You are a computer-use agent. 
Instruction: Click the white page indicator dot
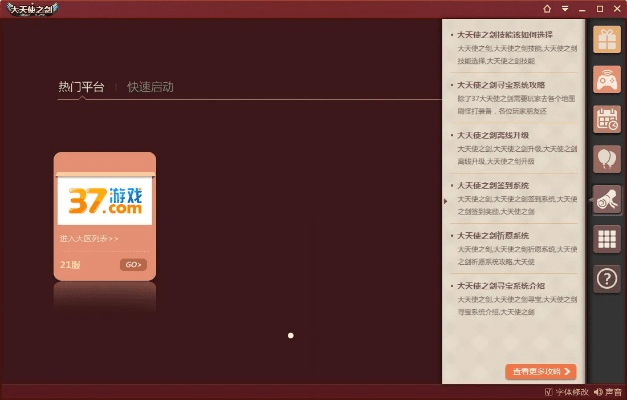pyautogui.click(x=290, y=336)
